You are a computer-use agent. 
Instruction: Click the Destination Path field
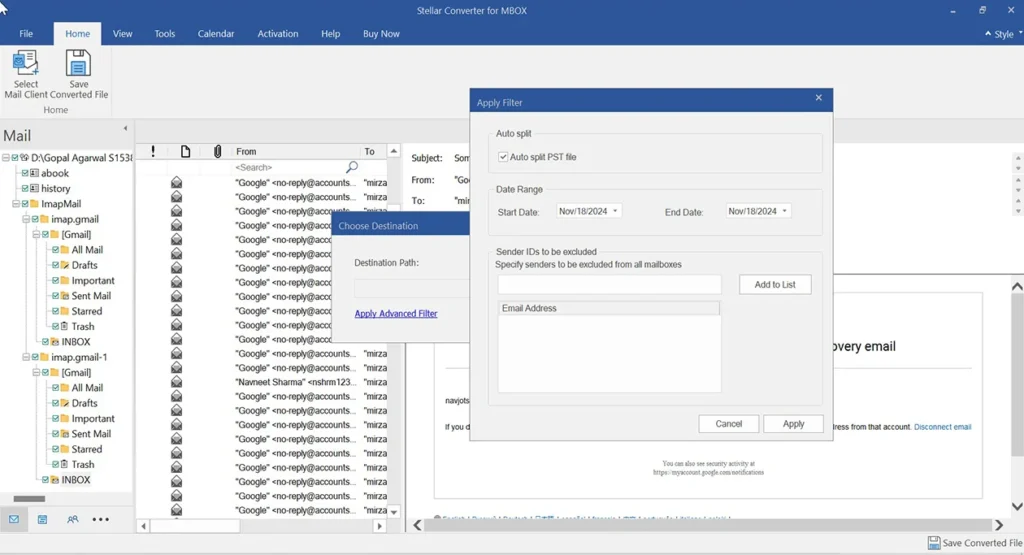411,287
